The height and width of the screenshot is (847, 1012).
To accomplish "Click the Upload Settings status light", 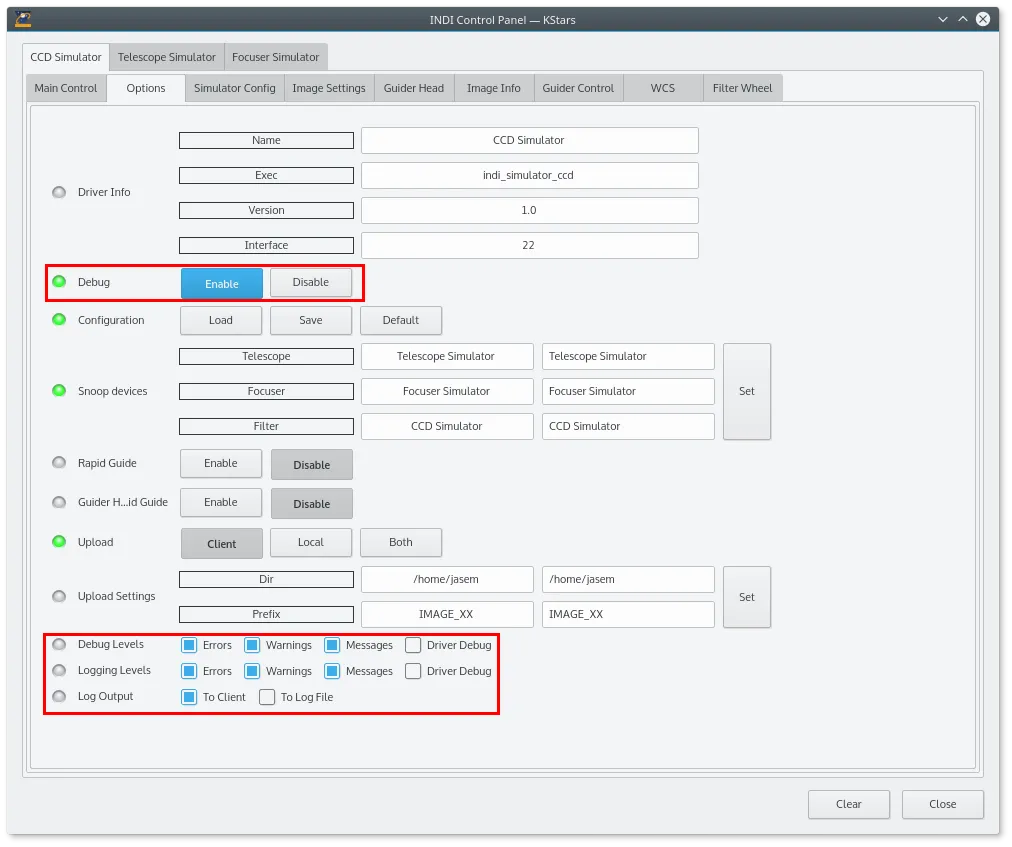I will pos(59,596).
